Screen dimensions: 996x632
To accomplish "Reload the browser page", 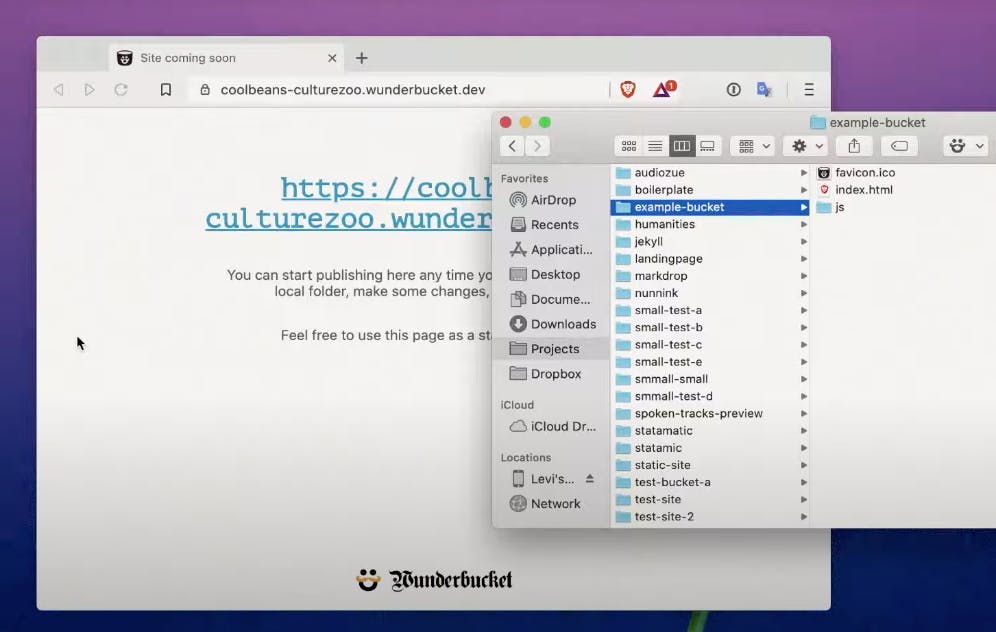I will click(x=121, y=90).
